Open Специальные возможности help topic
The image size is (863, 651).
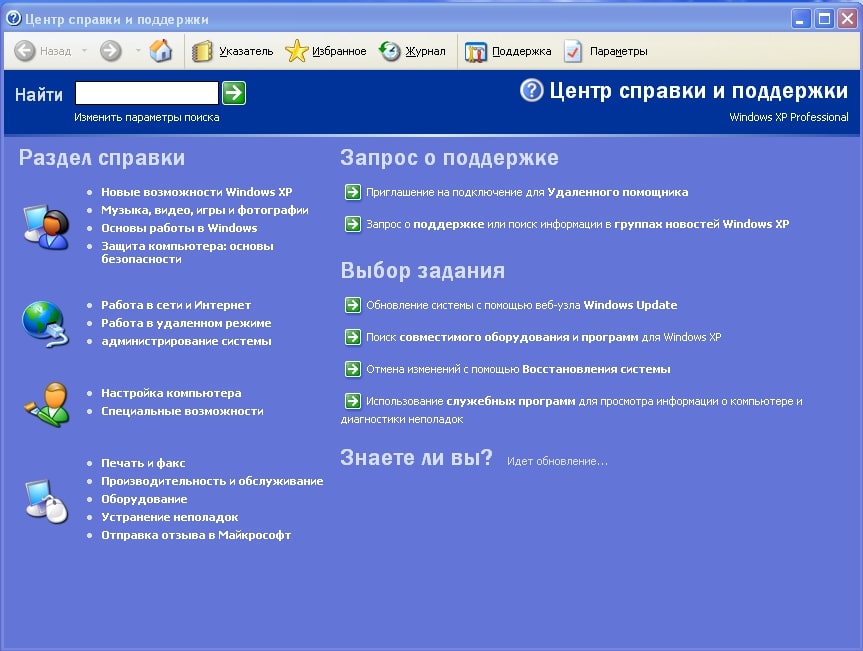pyautogui.click(x=182, y=412)
